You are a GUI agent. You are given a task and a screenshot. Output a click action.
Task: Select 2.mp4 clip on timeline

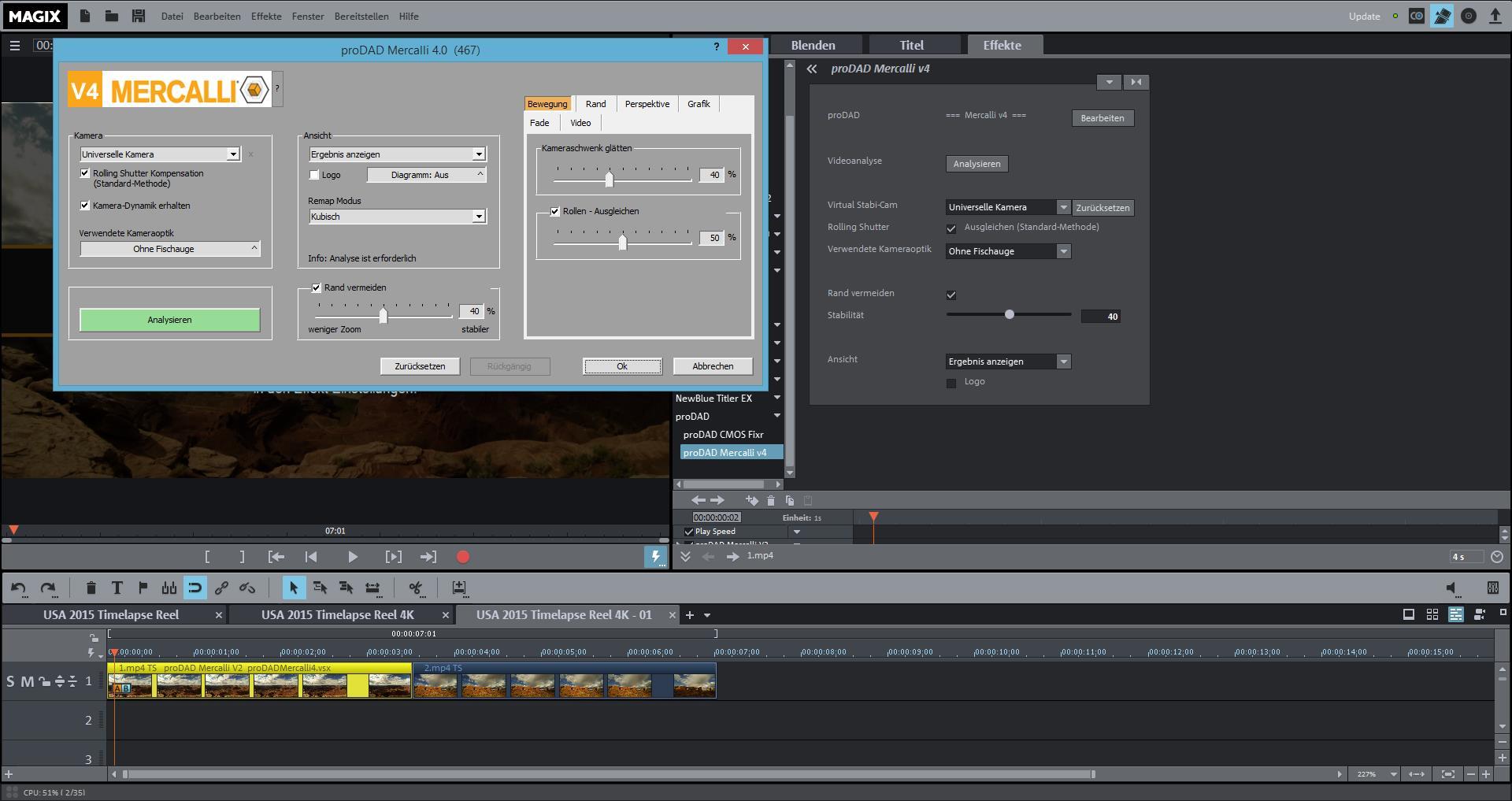click(x=565, y=680)
